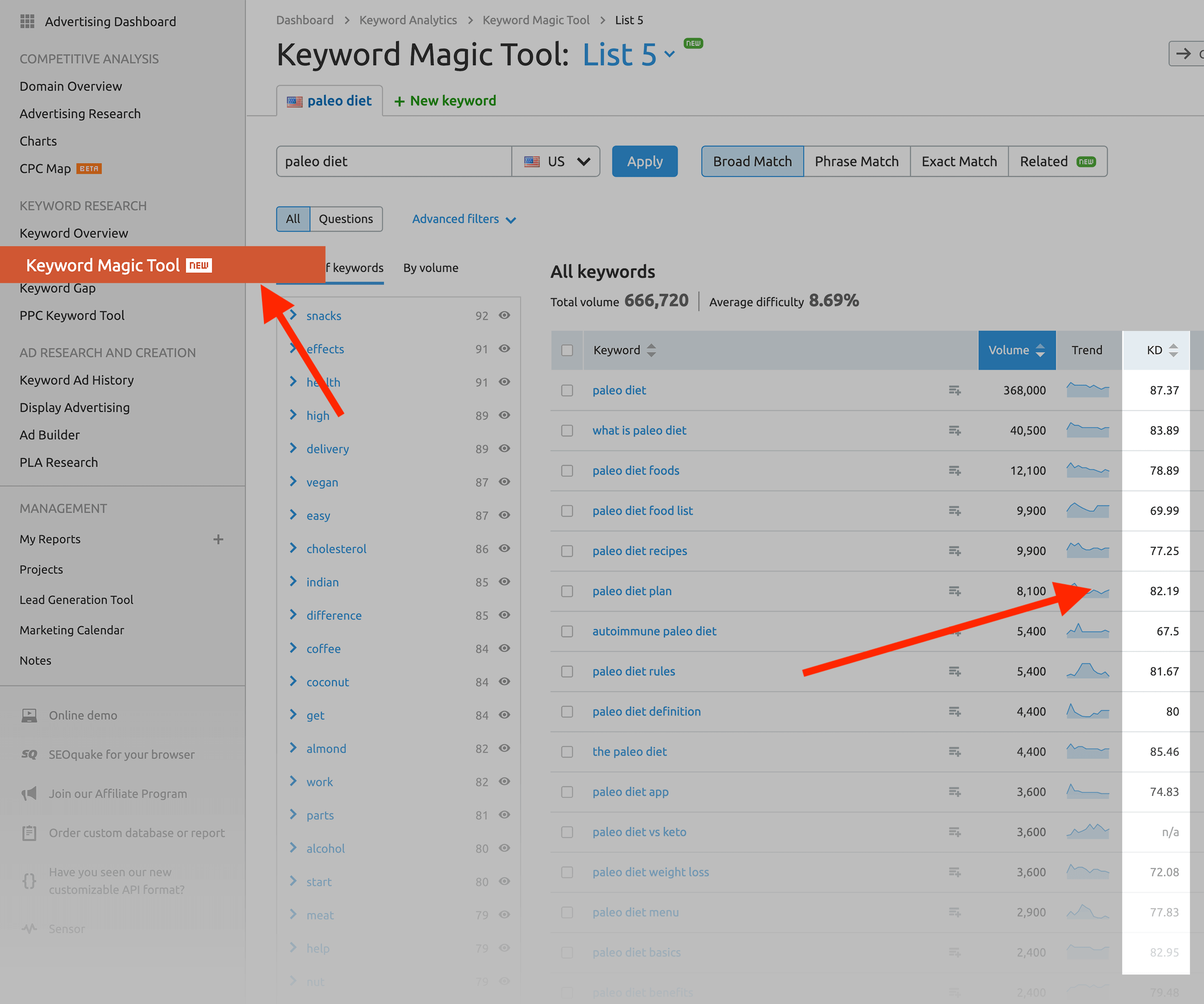Expand the vegan keyword group

click(x=294, y=482)
